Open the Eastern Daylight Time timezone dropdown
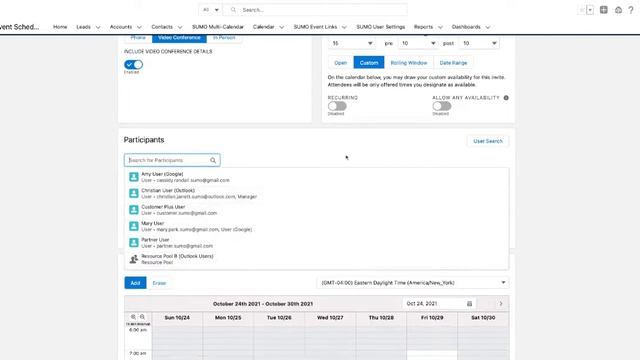640x360 pixels. pos(412,283)
